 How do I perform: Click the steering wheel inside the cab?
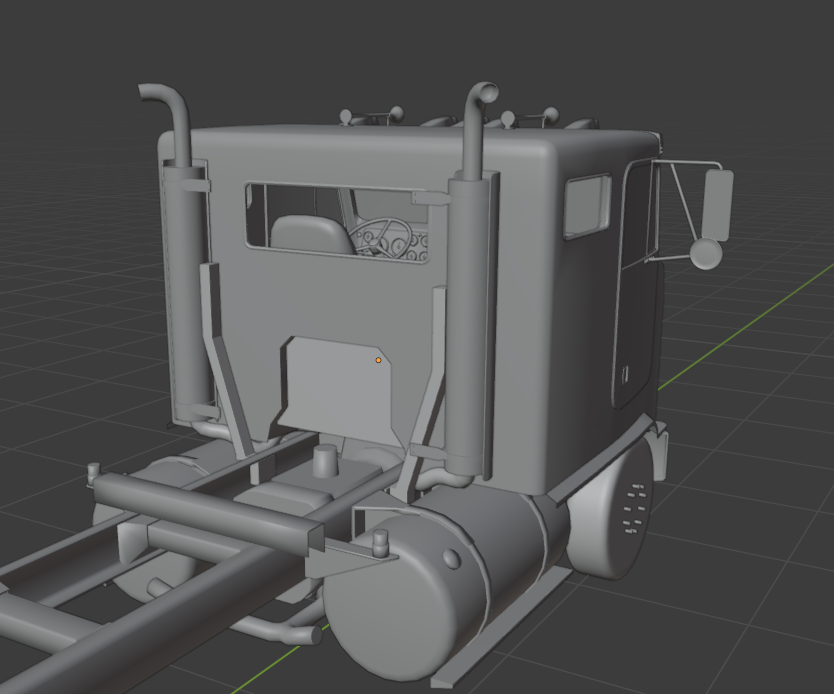tap(383, 238)
